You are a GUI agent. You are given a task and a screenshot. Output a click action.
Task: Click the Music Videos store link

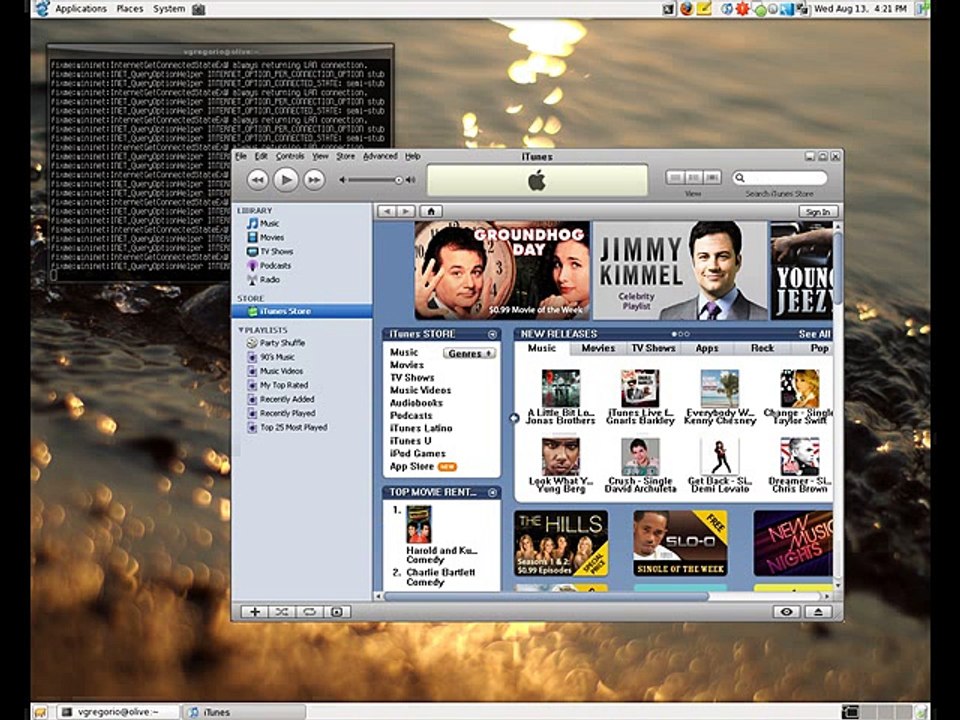[421, 390]
